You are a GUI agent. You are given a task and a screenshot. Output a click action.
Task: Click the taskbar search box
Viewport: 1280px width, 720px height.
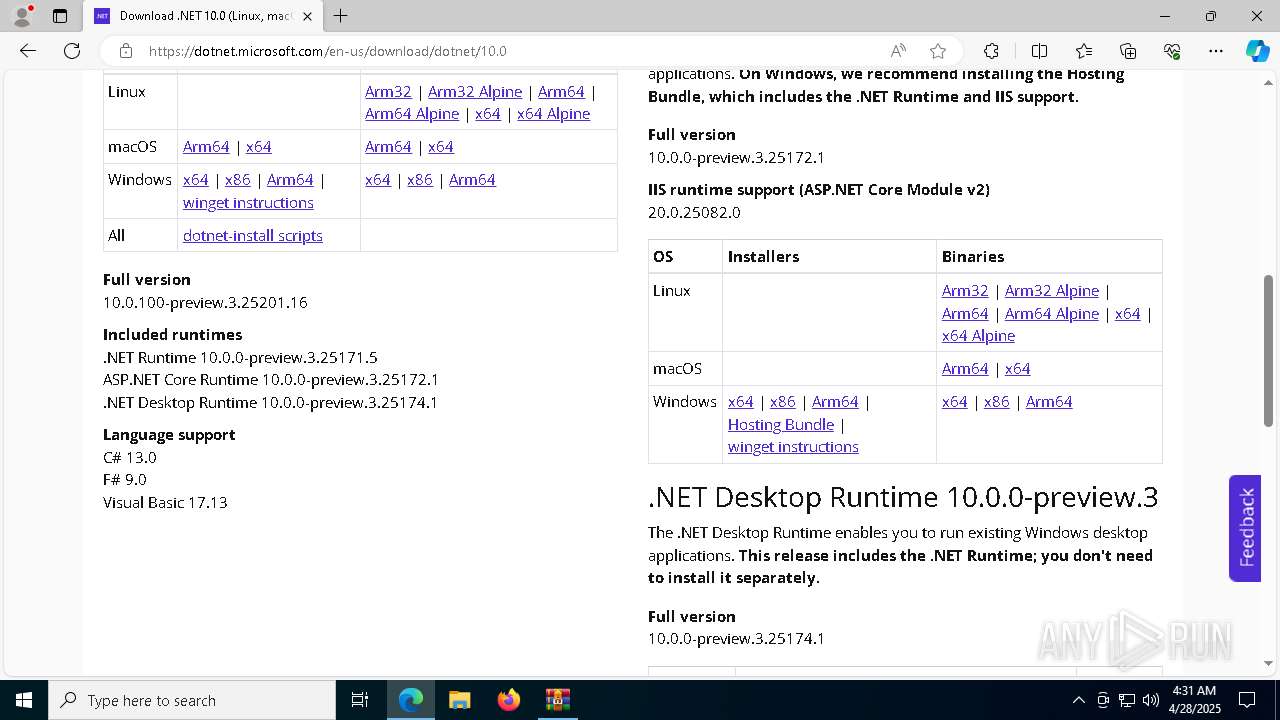click(192, 700)
